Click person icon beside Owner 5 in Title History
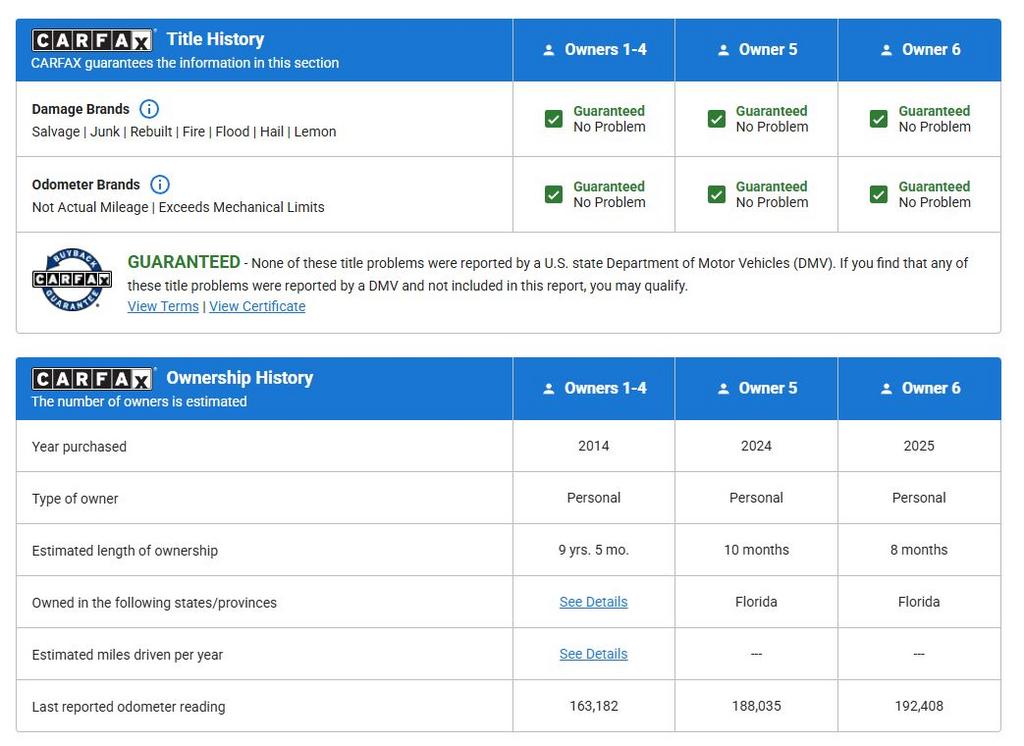The image size is (1024, 746). (x=723, y=50)
